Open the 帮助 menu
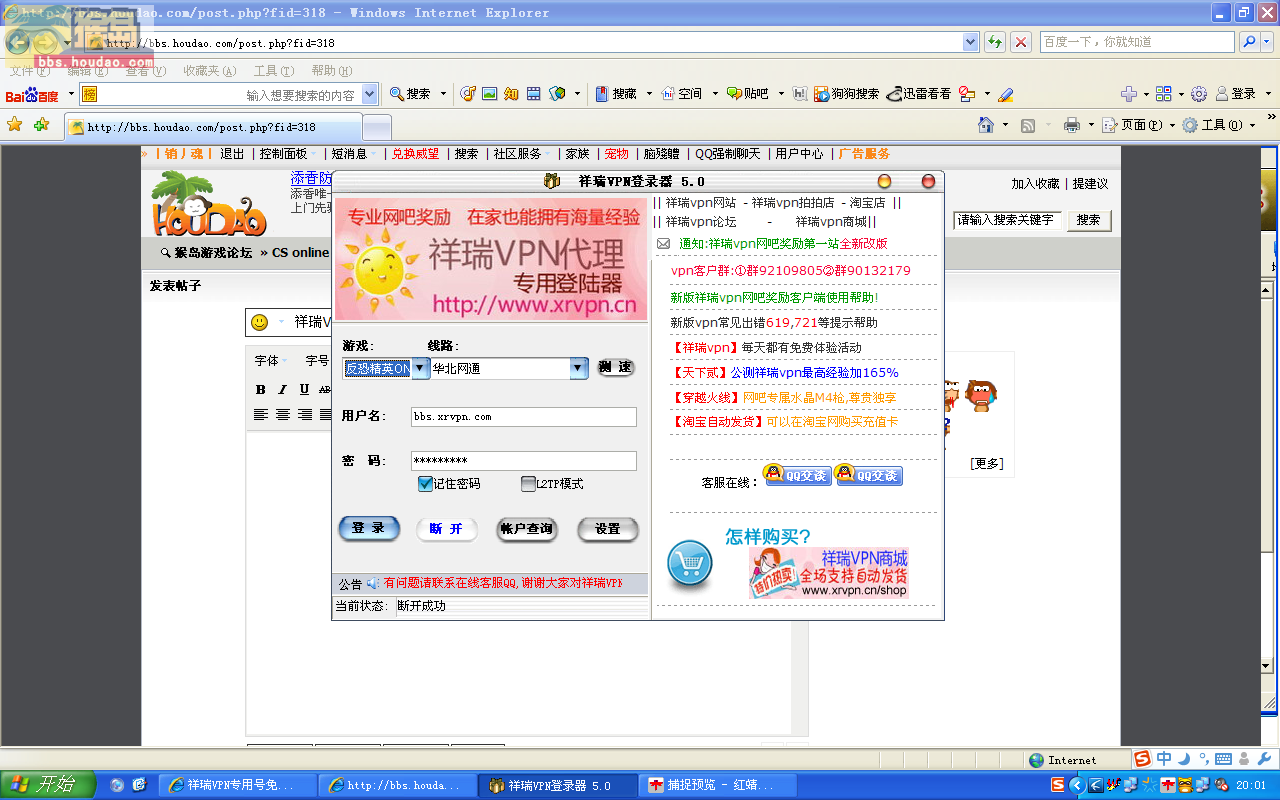This screenshot has width=1280, height=800. [331, 71]
